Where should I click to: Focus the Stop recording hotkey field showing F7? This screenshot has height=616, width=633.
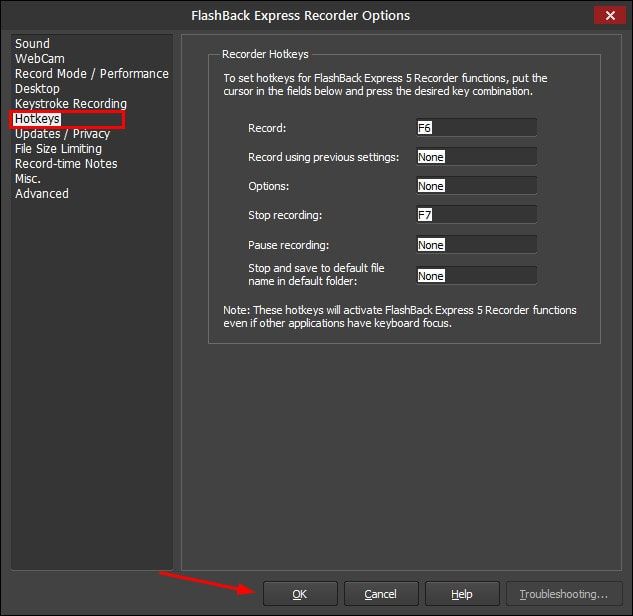pos(476,215)
